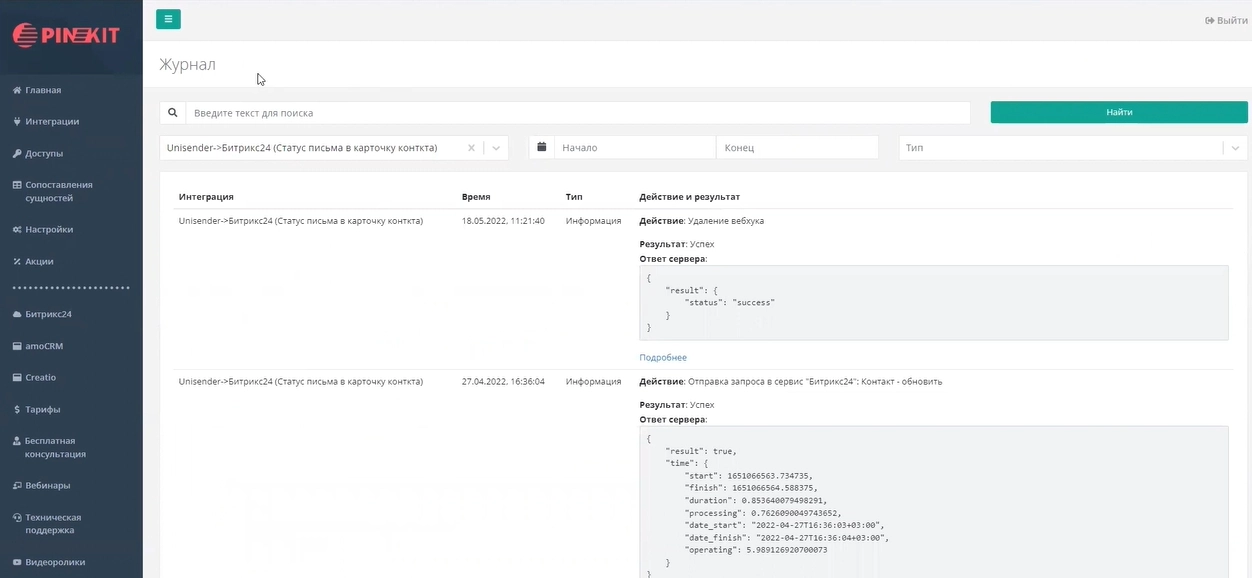Click the calendar icon beside Начало

[x=542, y=147]
